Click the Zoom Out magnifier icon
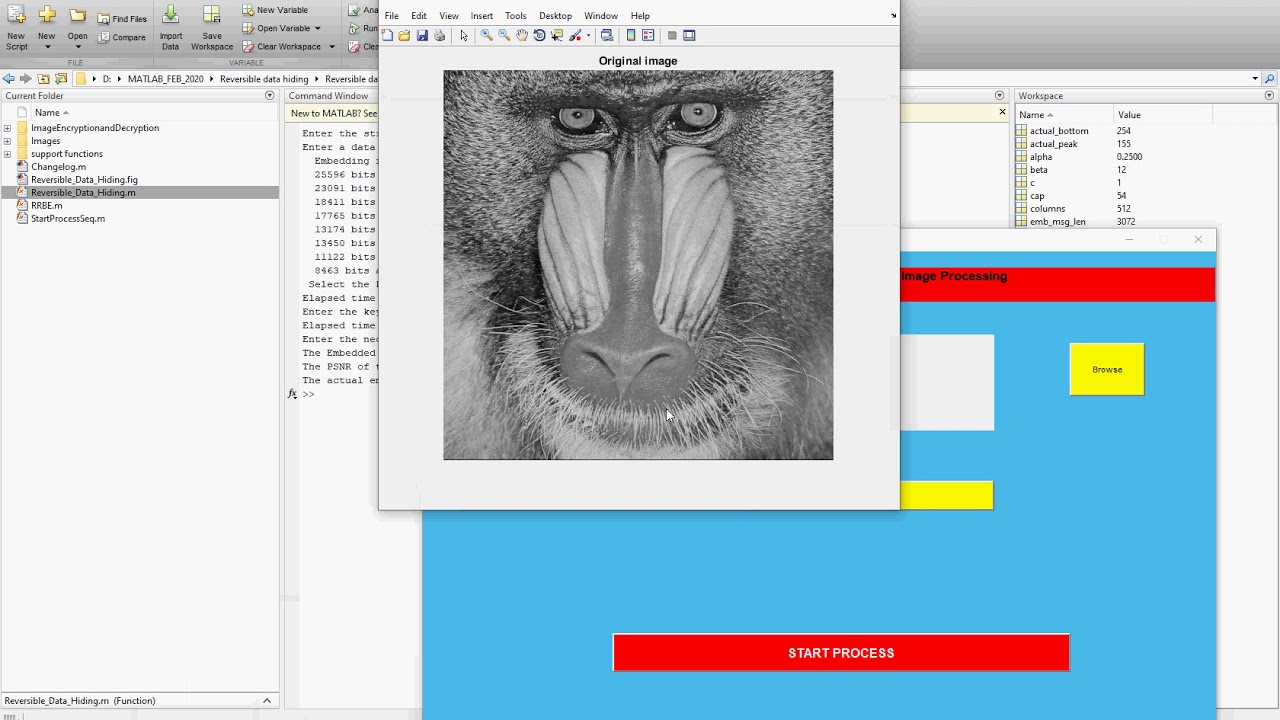Image resolution: width=1280 pixels, height=720 pixels. click(504, 35)
